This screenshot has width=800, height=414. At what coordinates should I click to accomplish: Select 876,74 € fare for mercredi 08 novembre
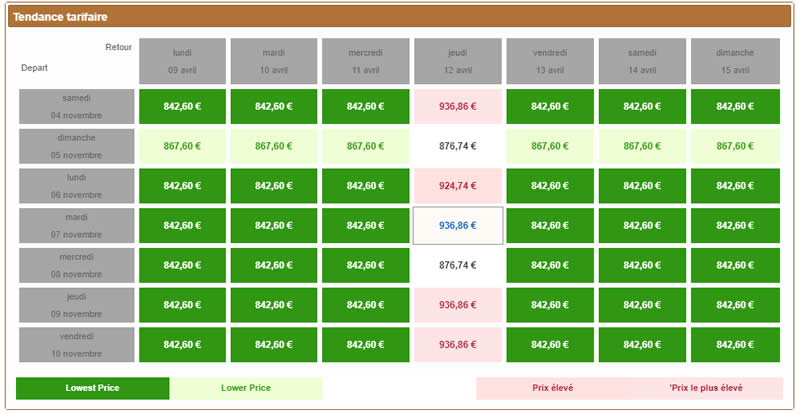point(458,265)
